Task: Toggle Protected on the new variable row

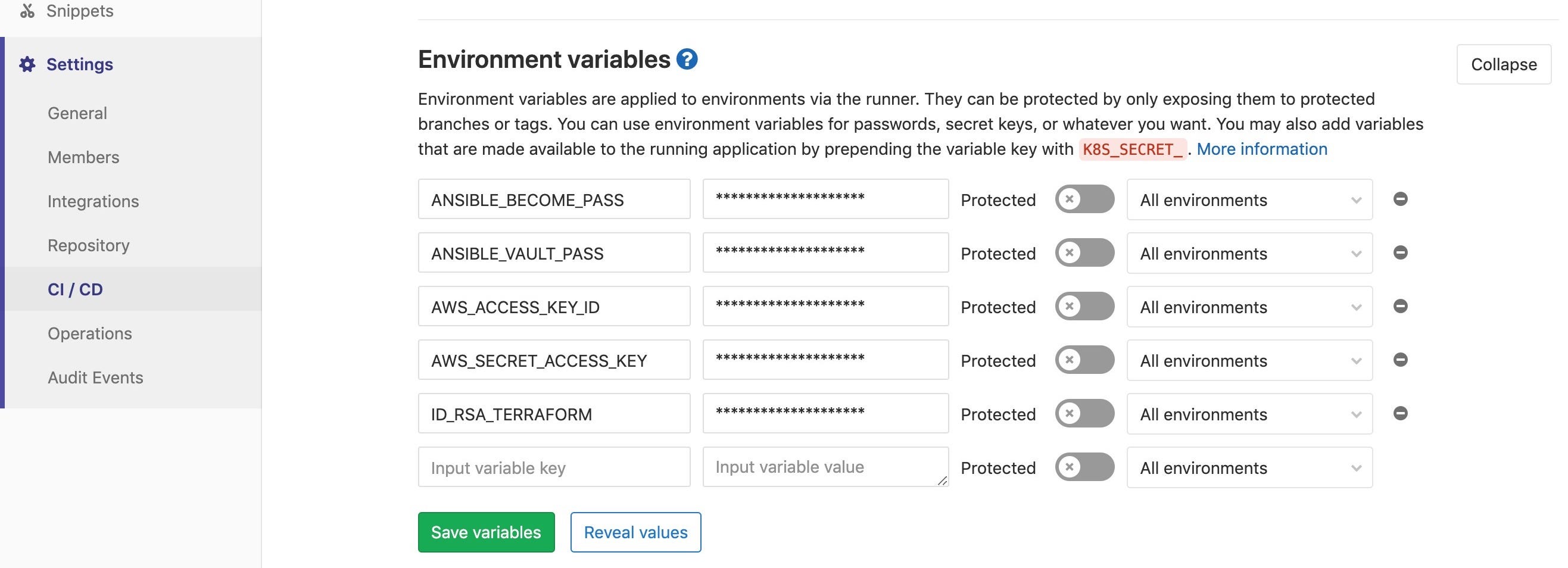Action: coord(1085,467)
